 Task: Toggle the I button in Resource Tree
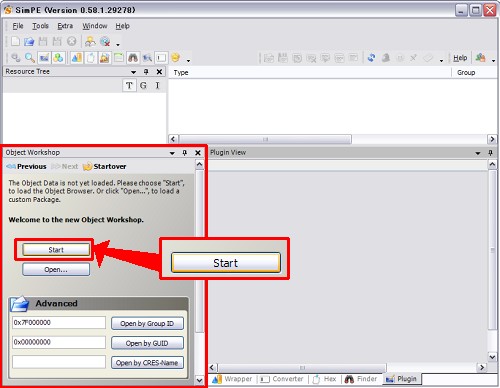click(x=157, y=86)
